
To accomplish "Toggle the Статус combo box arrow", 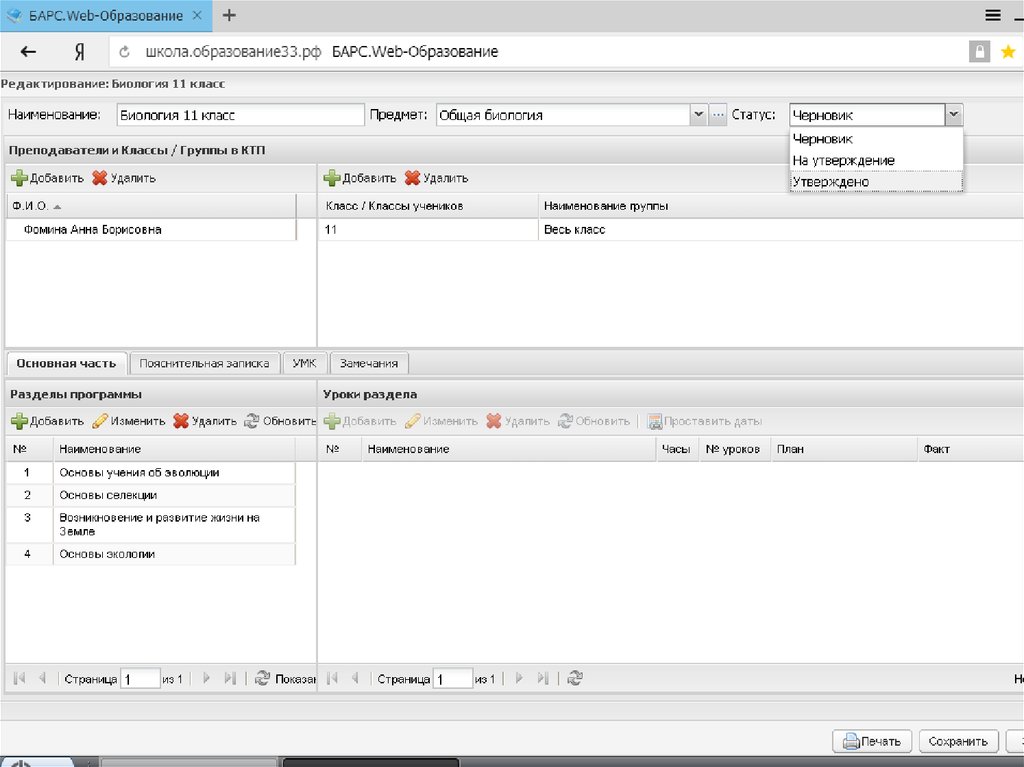I will coord(954,115).
